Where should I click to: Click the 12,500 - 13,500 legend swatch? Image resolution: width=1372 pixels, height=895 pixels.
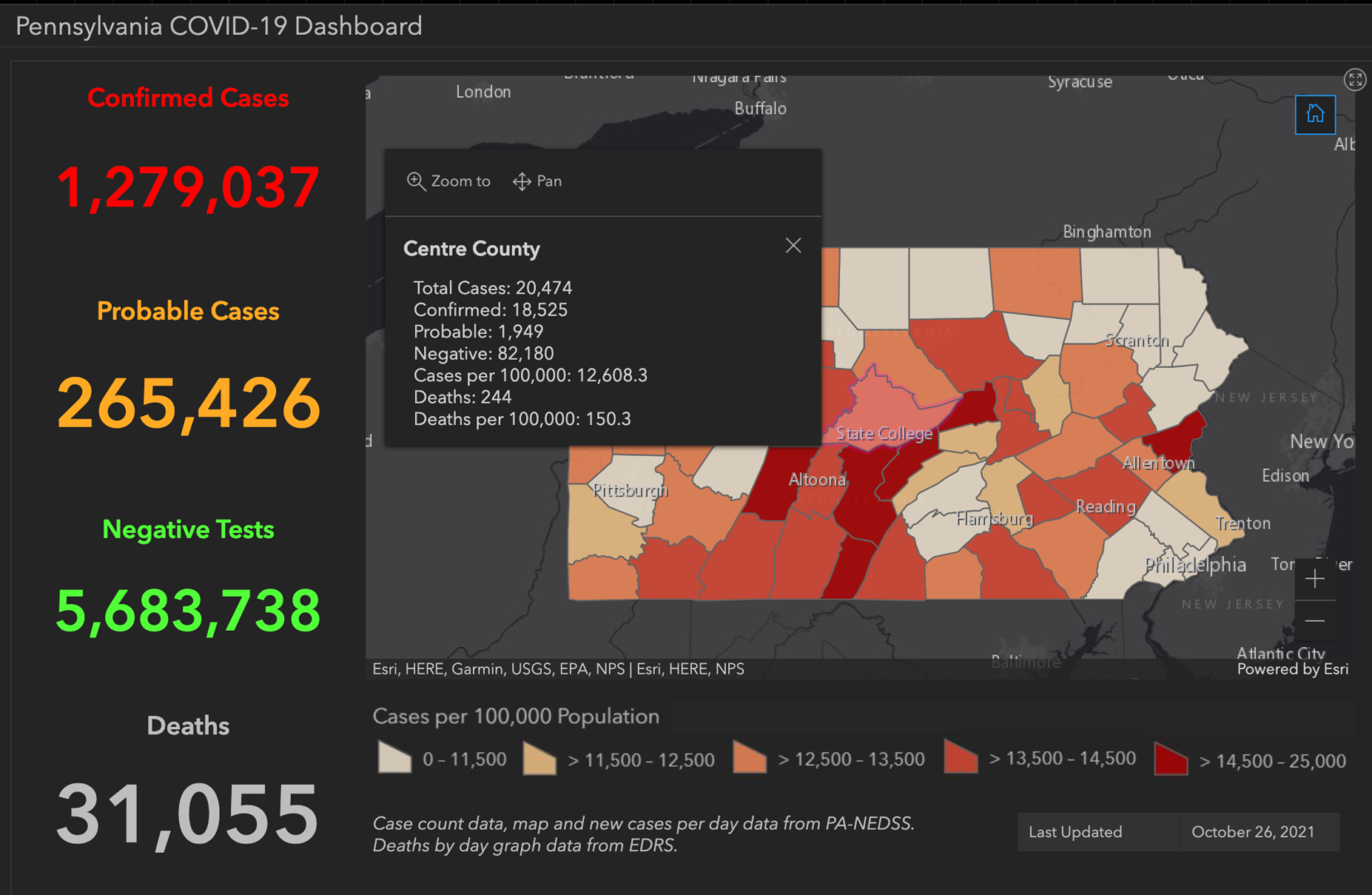point(750,757)
